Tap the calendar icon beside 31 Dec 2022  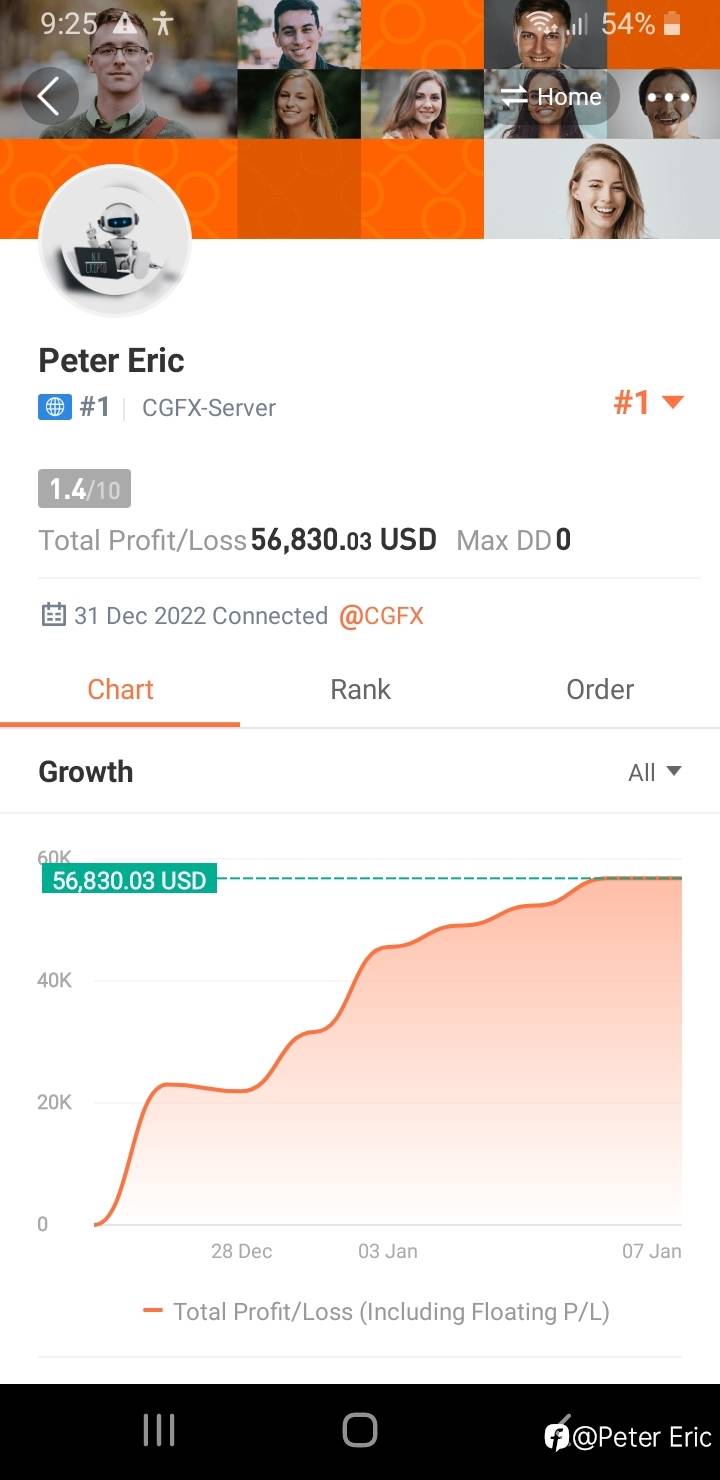[x=53, y=615]
